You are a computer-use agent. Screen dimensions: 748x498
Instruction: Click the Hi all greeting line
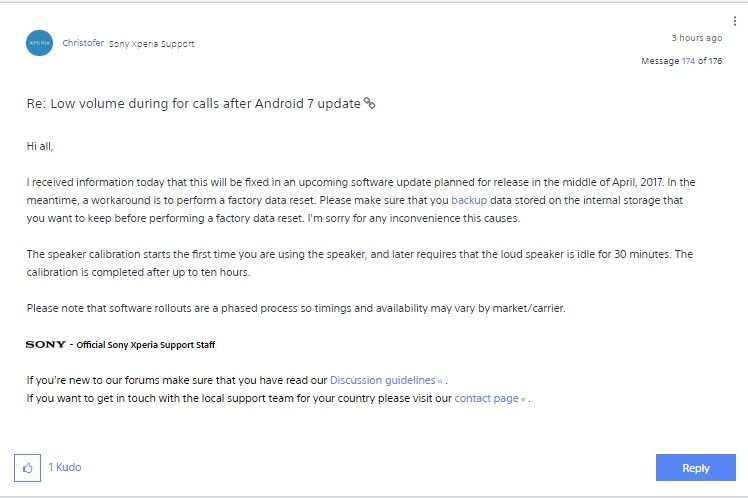pyautogui.click(x=40, y=146)
